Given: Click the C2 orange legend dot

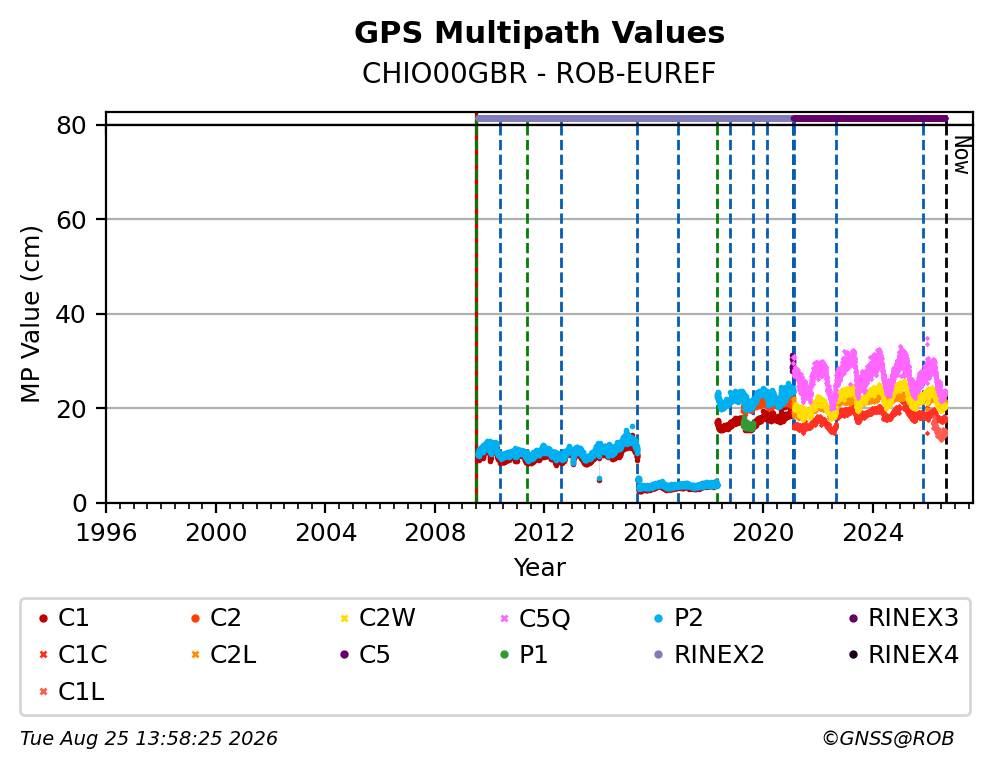Looking at the screenshot, I should 195,618.
